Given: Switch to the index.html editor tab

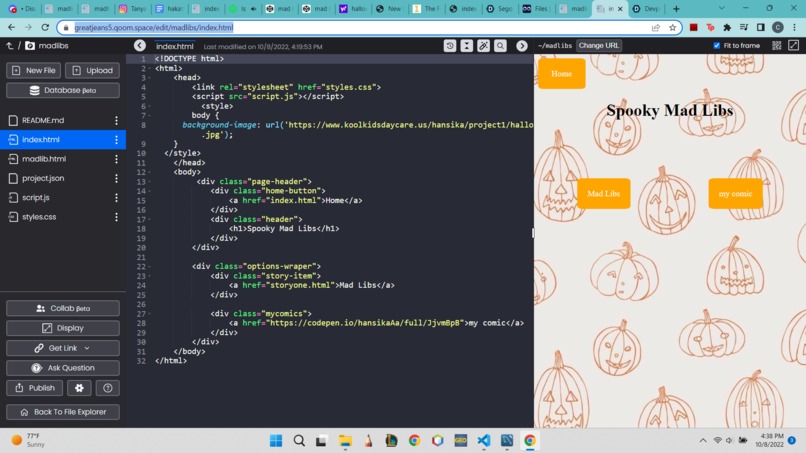Looking at the screenshot, I should coord(175,46).
